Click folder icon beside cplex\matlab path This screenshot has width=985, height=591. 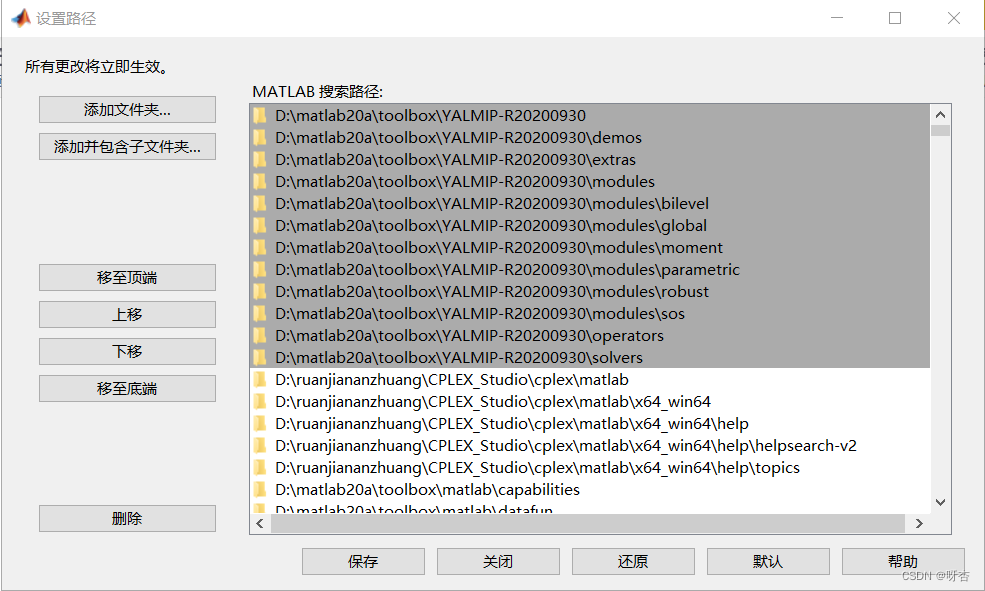point(260,379)
